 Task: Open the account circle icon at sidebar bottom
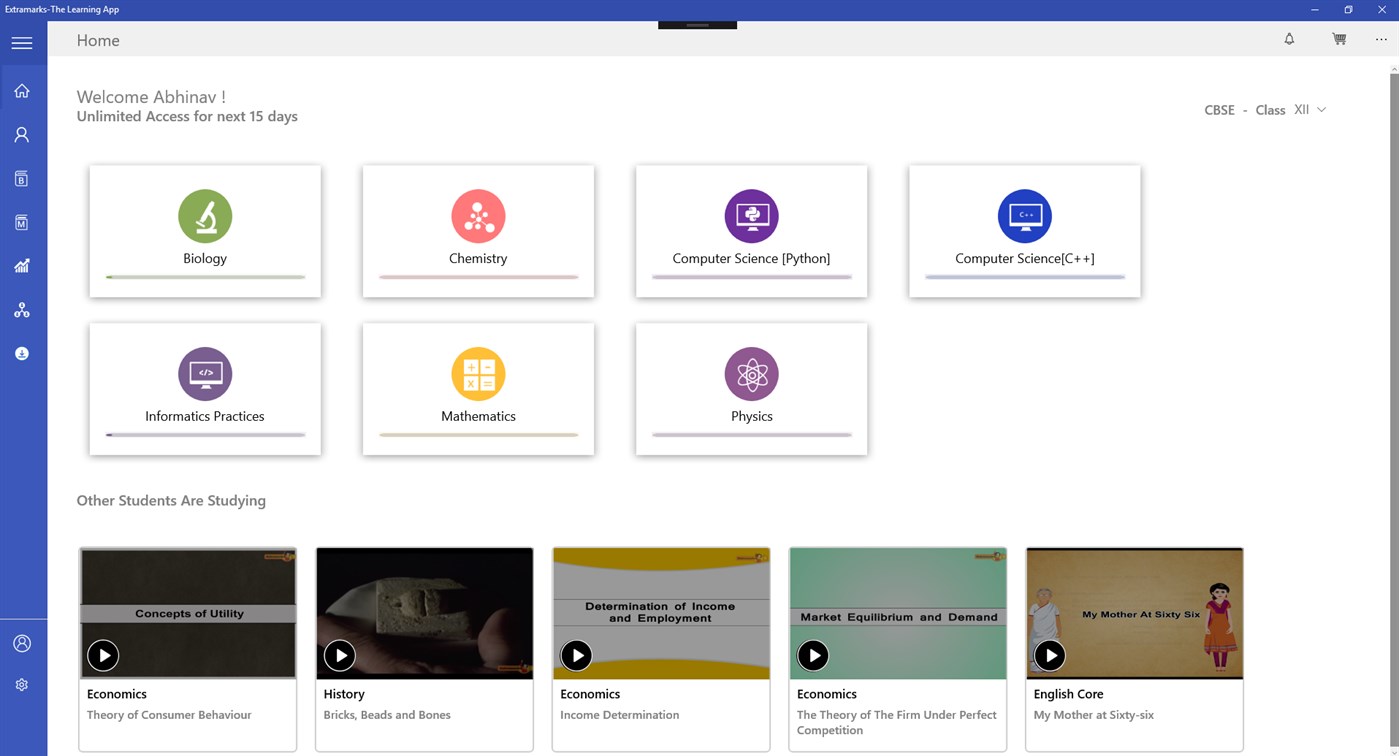pos(22,644)
